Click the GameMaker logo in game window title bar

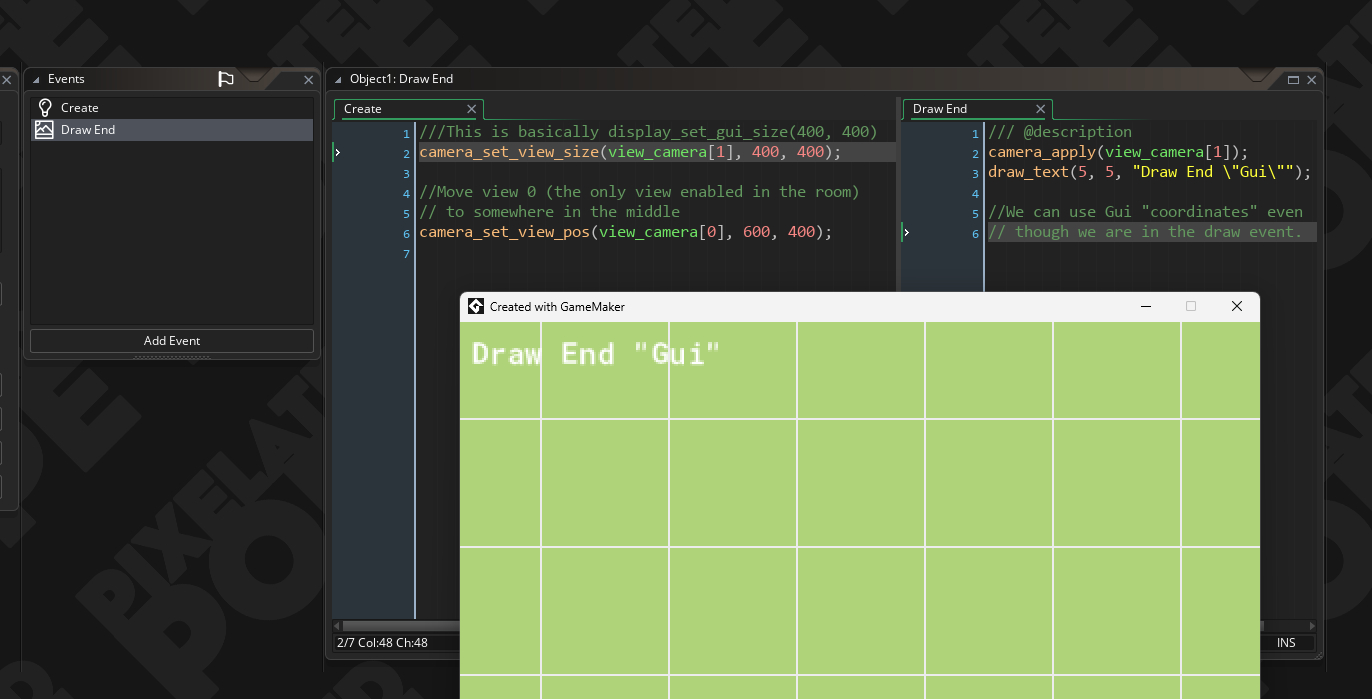click(x=476, y=307)
